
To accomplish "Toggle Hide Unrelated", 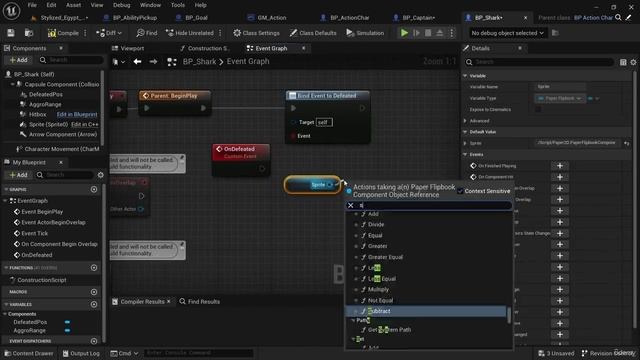I will [x=190, y=33].
